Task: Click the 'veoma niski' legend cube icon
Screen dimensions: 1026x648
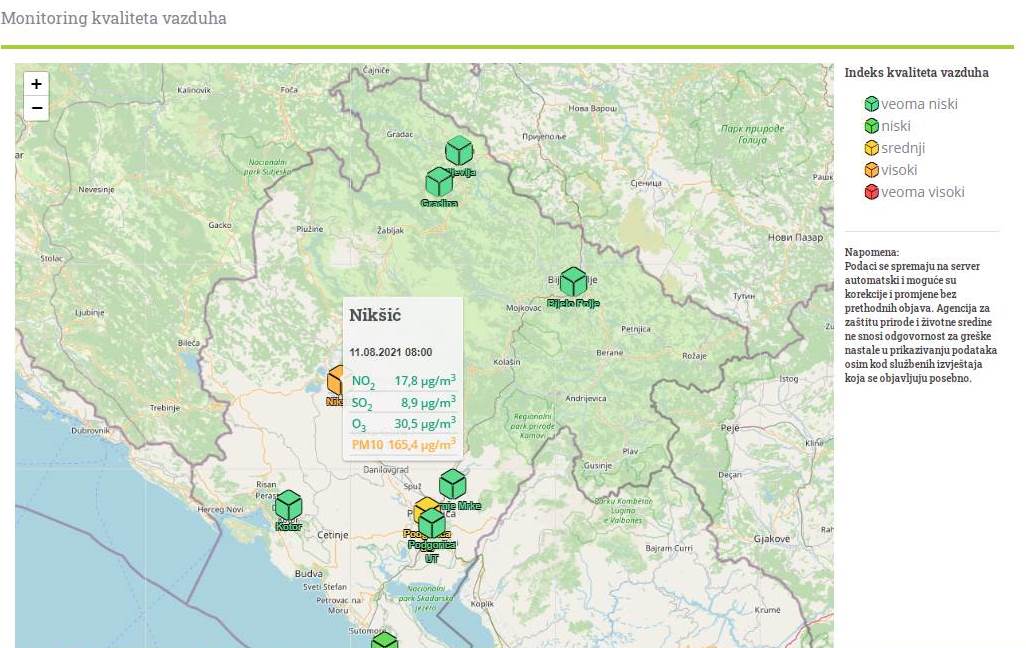Action: [872, 104]
